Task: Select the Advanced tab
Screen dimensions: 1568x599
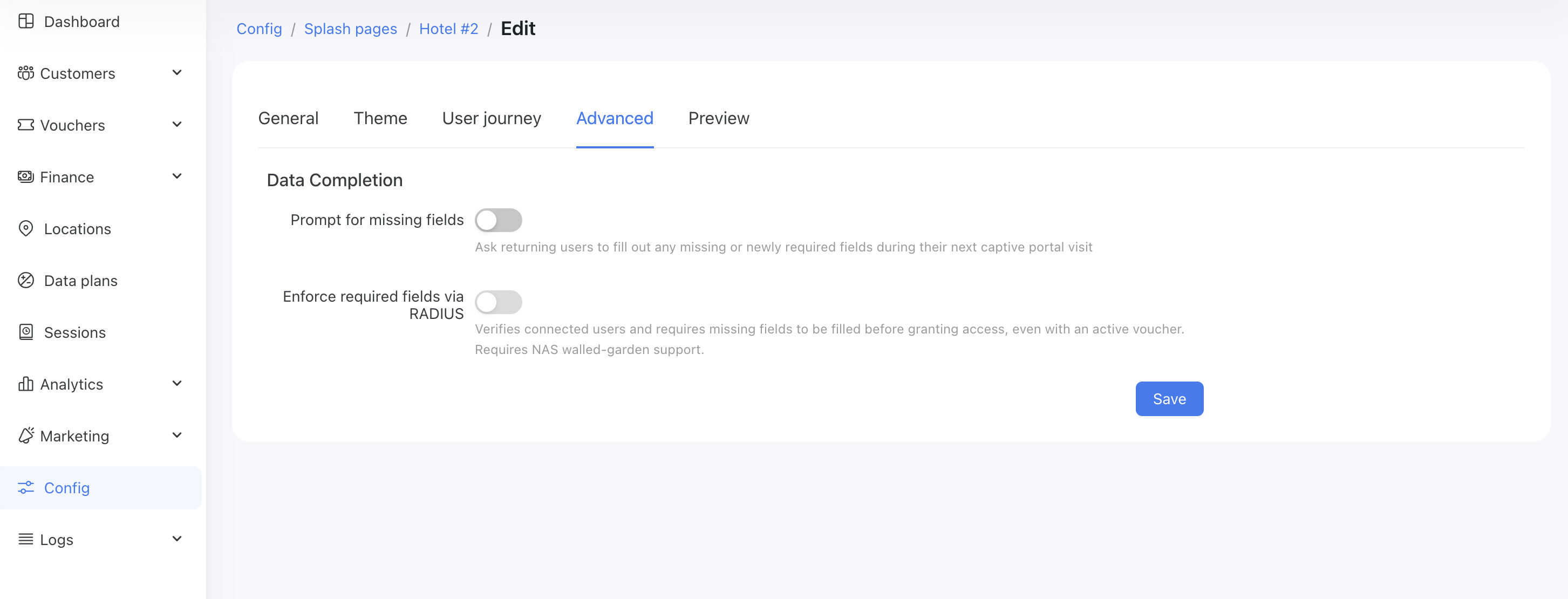Action: [615, 118]
